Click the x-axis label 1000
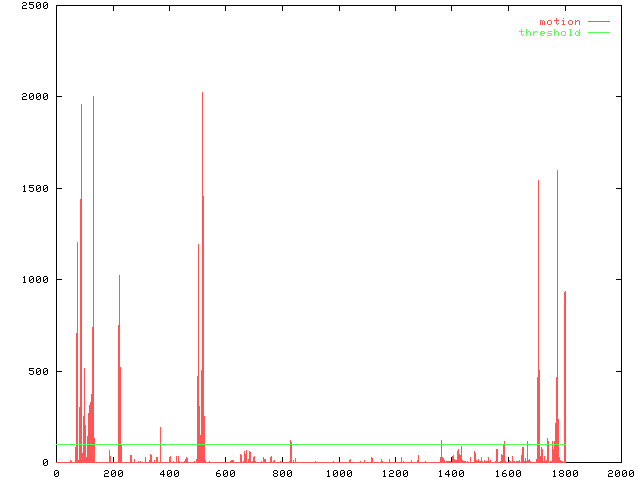Screen dimensions: 640x480 point(338,473)
